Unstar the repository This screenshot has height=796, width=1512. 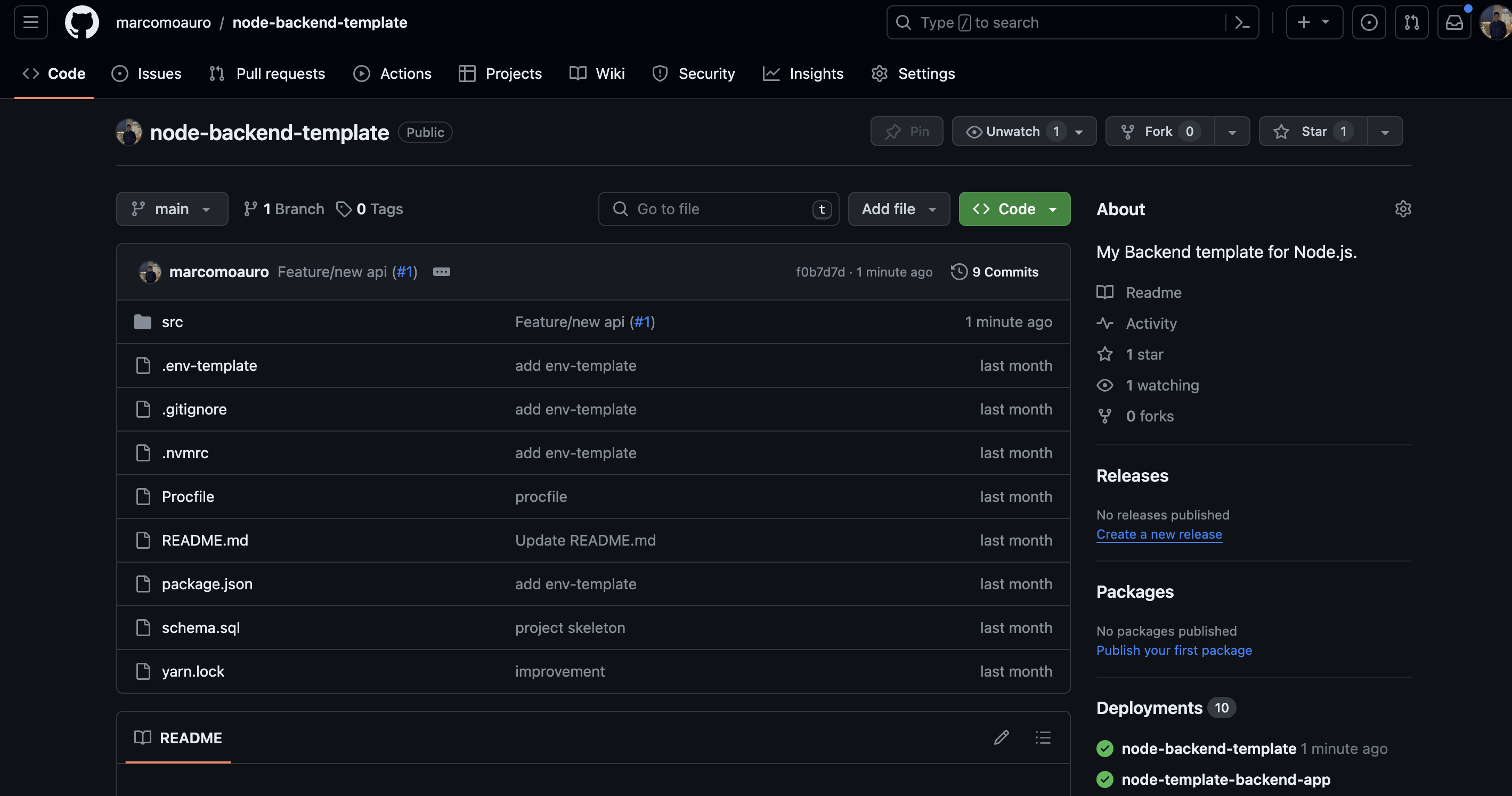tap(1311, 131)
